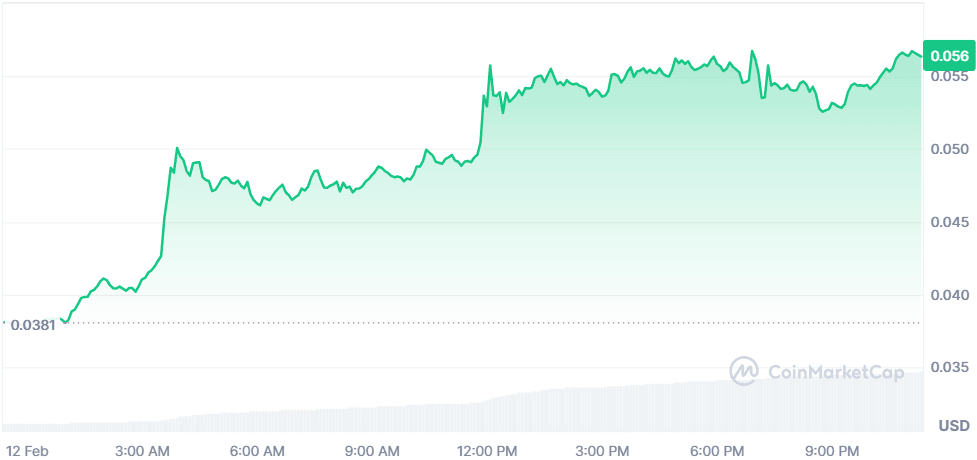Click the dotted opening price baseline

[500, 323]
